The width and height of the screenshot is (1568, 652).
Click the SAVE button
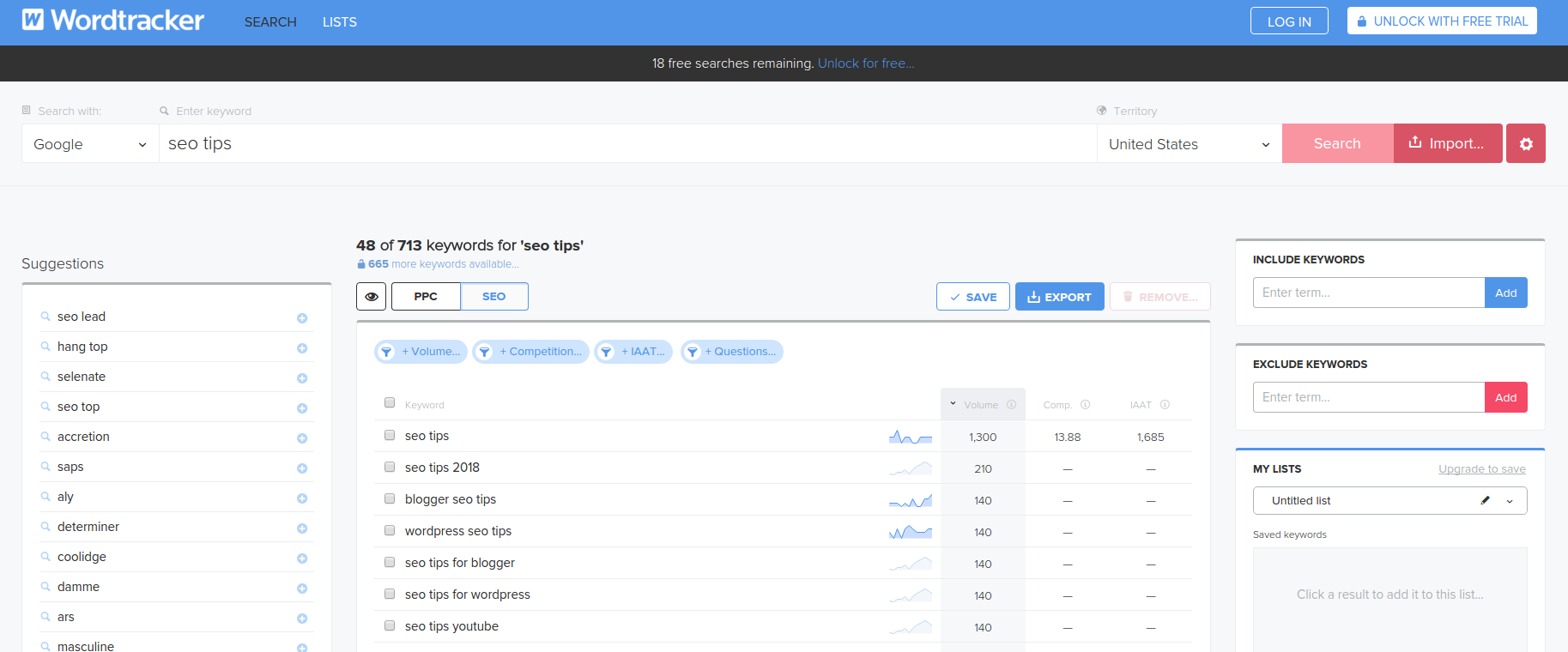point(973,297)
